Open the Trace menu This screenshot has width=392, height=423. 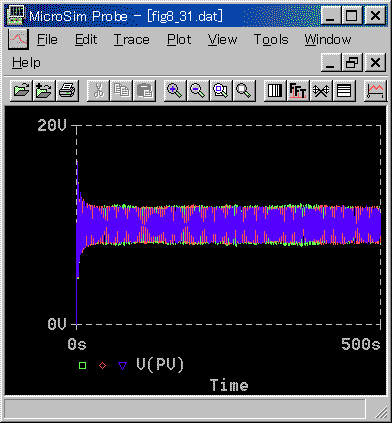coord(132,40)
